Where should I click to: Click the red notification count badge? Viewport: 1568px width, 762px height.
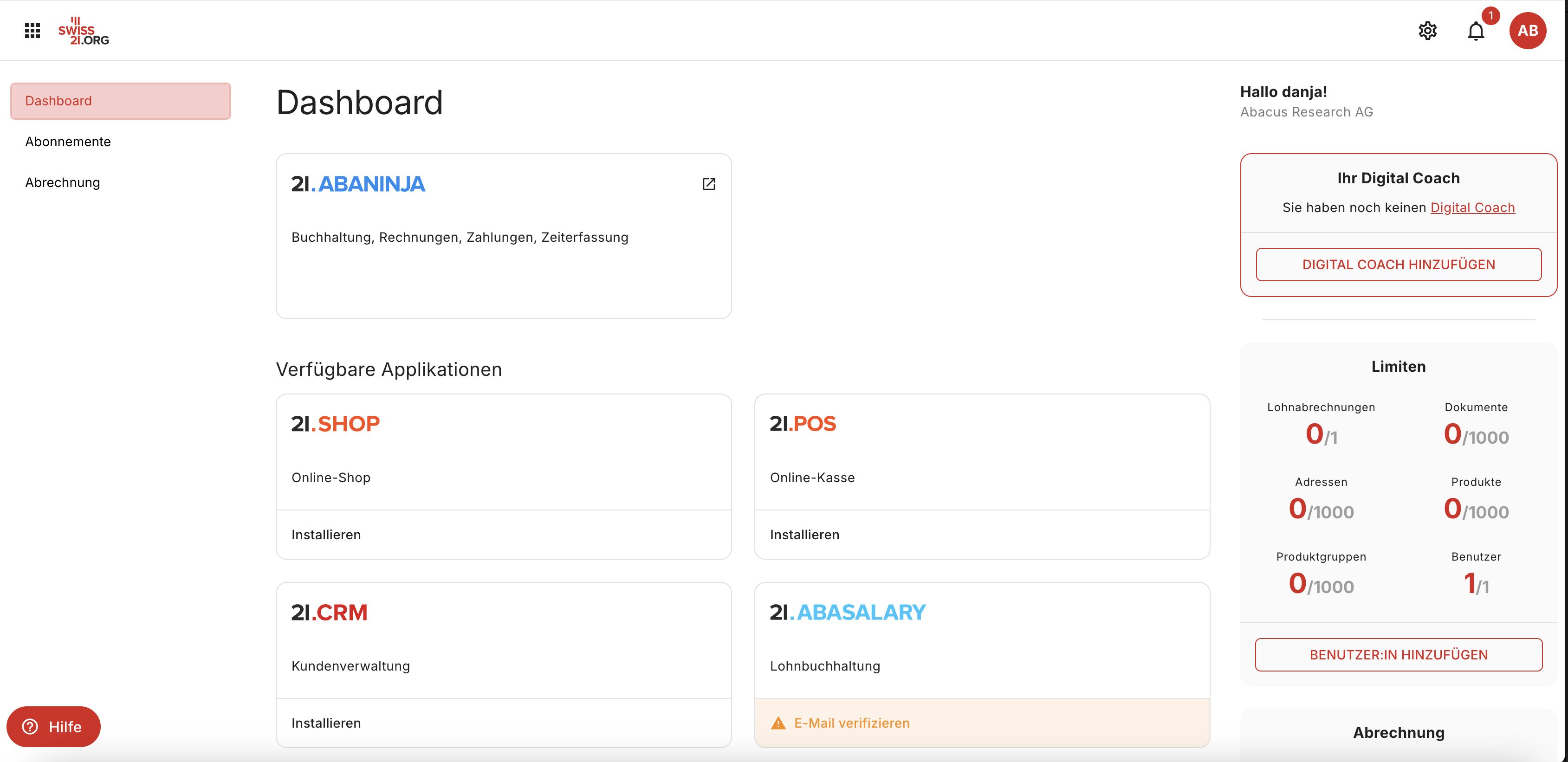click(1490, 15)
